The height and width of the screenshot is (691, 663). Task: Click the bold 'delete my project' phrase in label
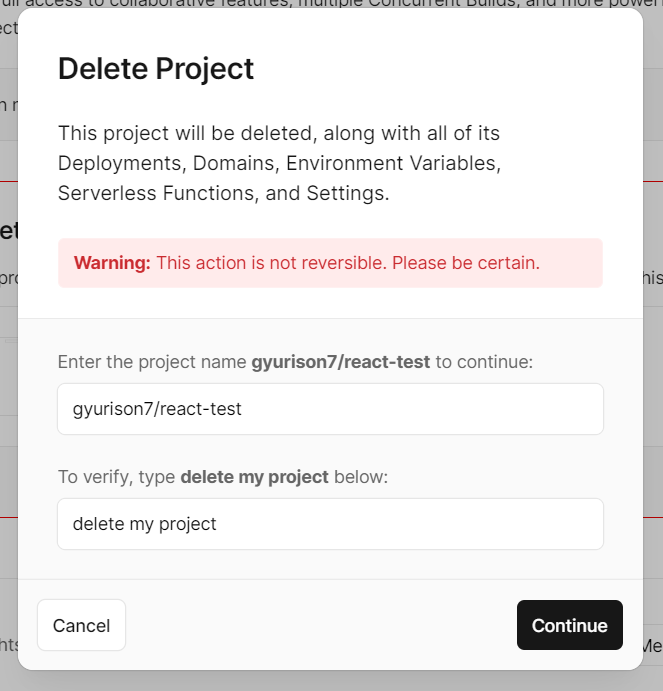254,476
